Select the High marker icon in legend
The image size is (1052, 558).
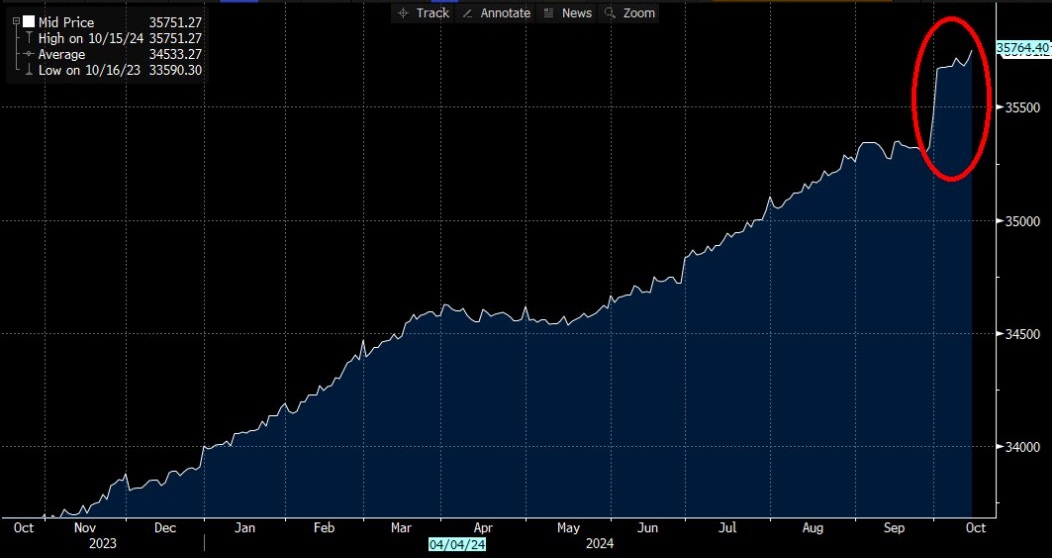(x=28, y=38)
